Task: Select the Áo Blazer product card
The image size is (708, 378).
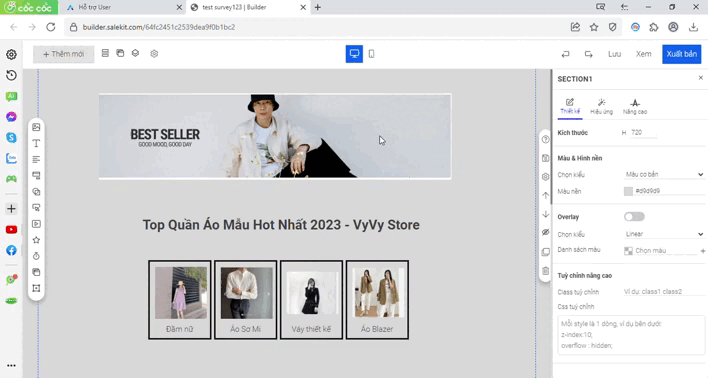Action: [377, 299]
